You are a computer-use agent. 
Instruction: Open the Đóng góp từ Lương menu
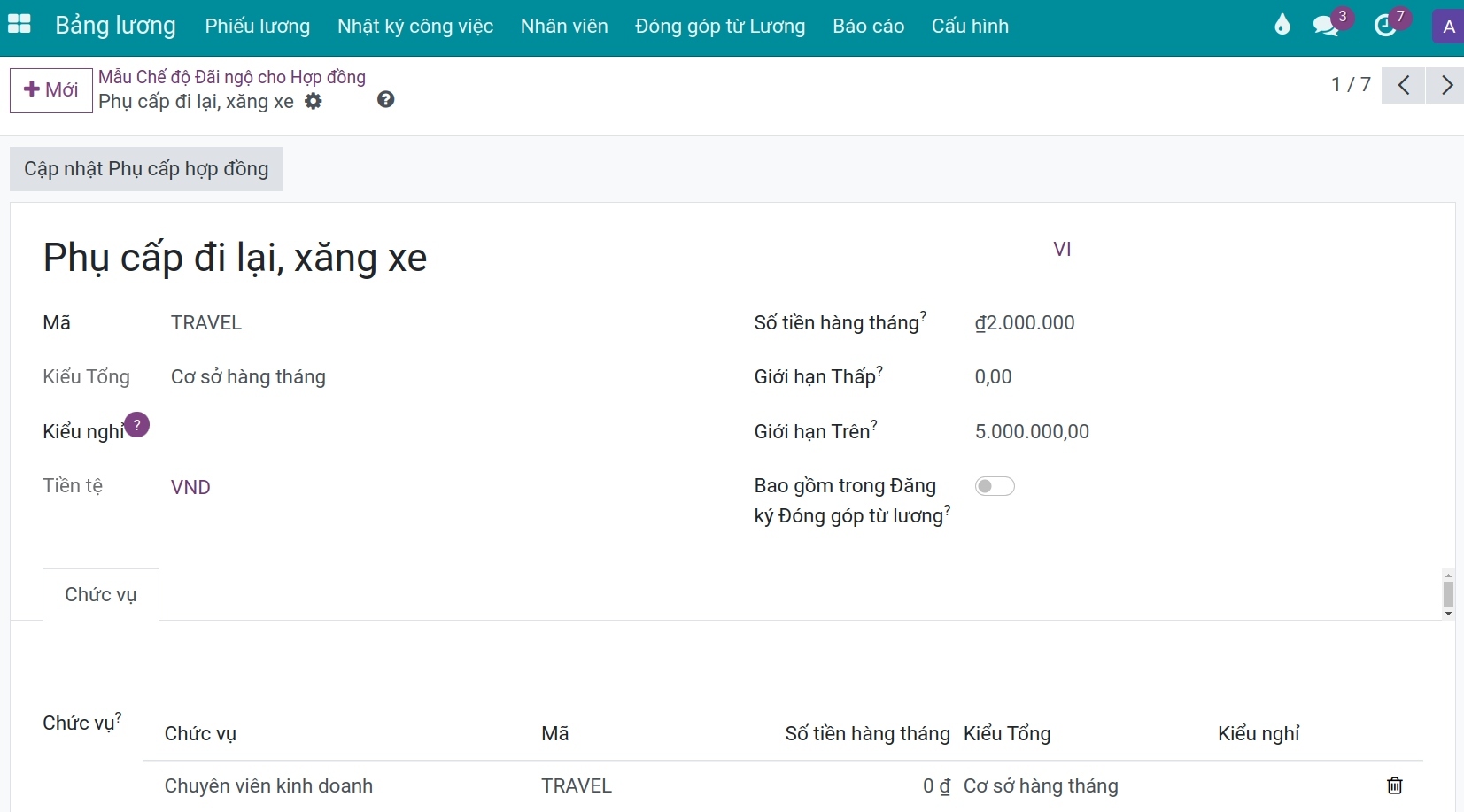pyautogui.click(x=720, y=26)
